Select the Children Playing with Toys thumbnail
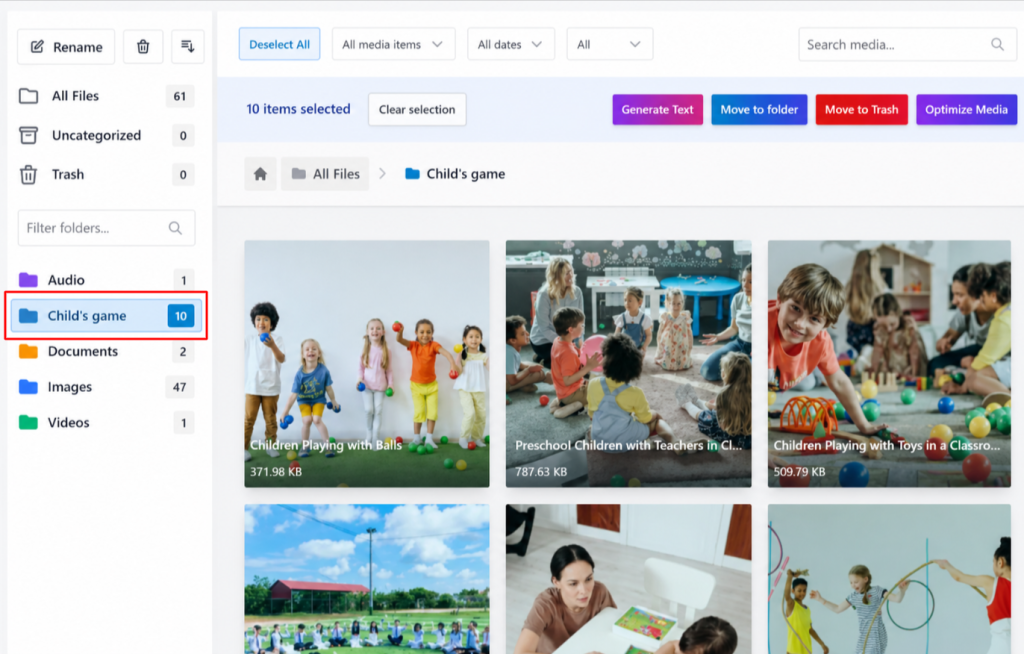 (889, 364)
